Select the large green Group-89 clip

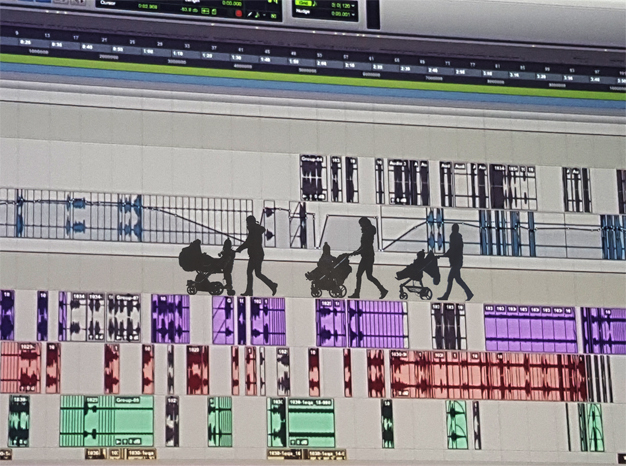coord(106,421)
